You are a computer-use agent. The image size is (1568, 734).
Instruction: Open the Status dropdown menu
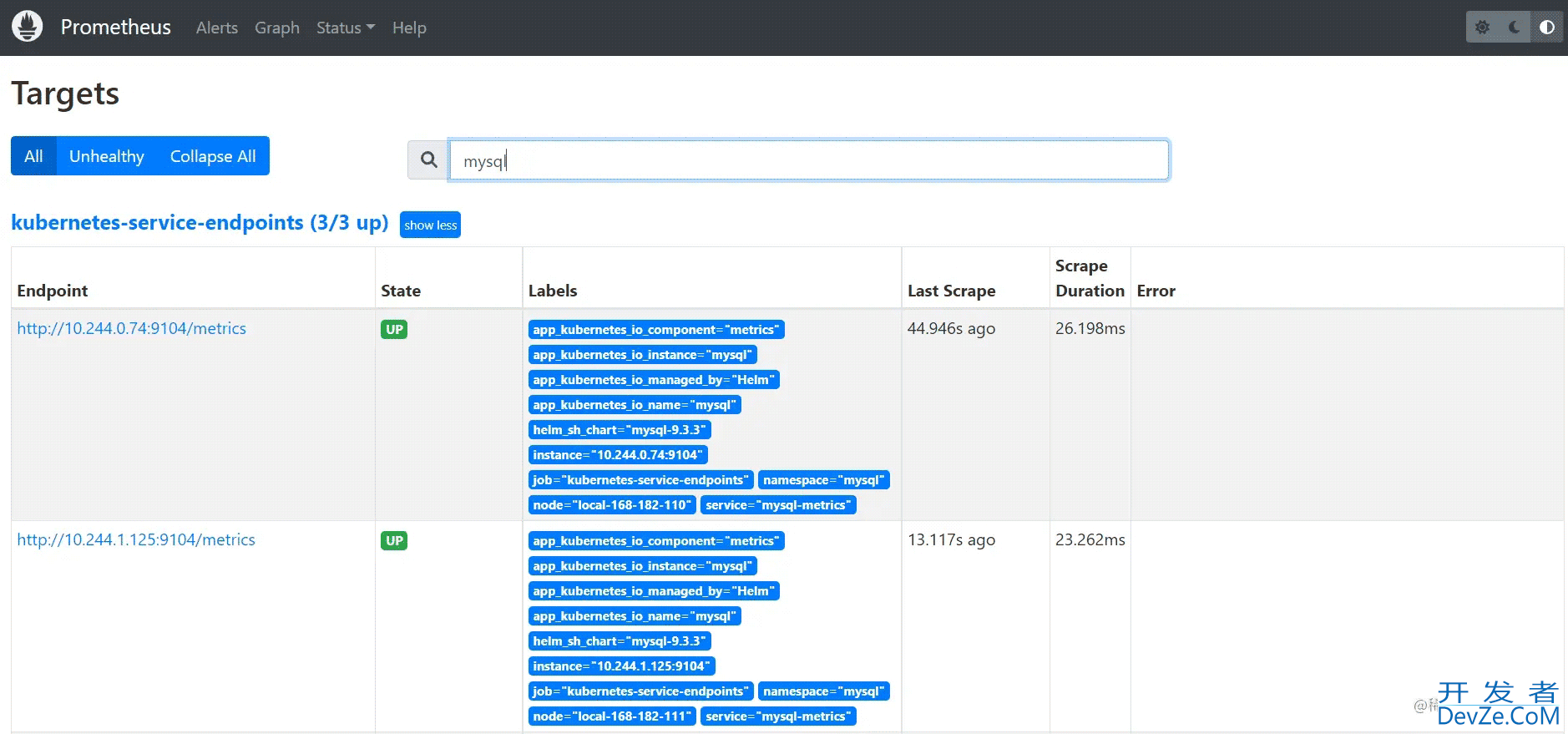pos(346,28)
